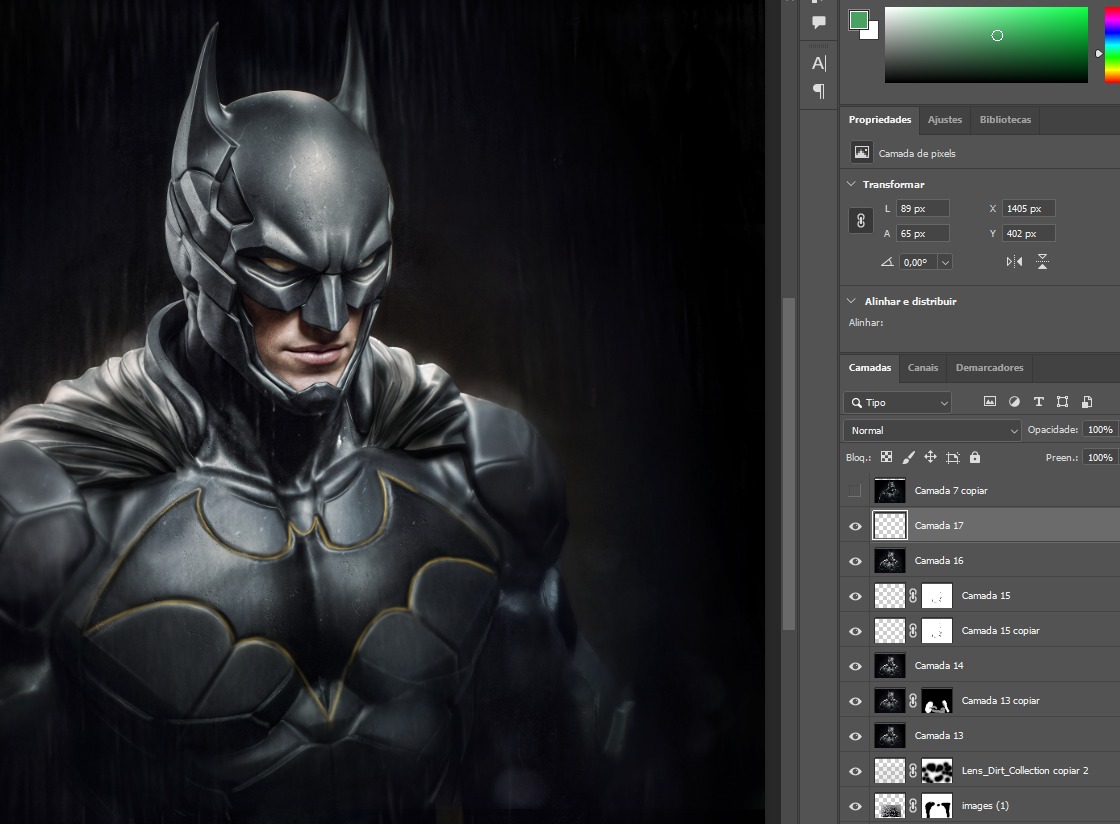Toggle the width-height link constraint button
The image size is (1120, 824).
(861, 221)
